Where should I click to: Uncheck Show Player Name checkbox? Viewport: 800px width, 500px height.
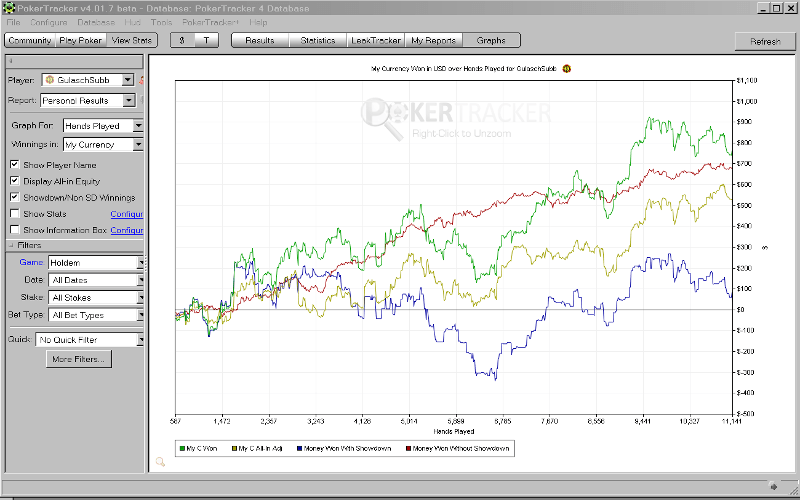point(14,165)
